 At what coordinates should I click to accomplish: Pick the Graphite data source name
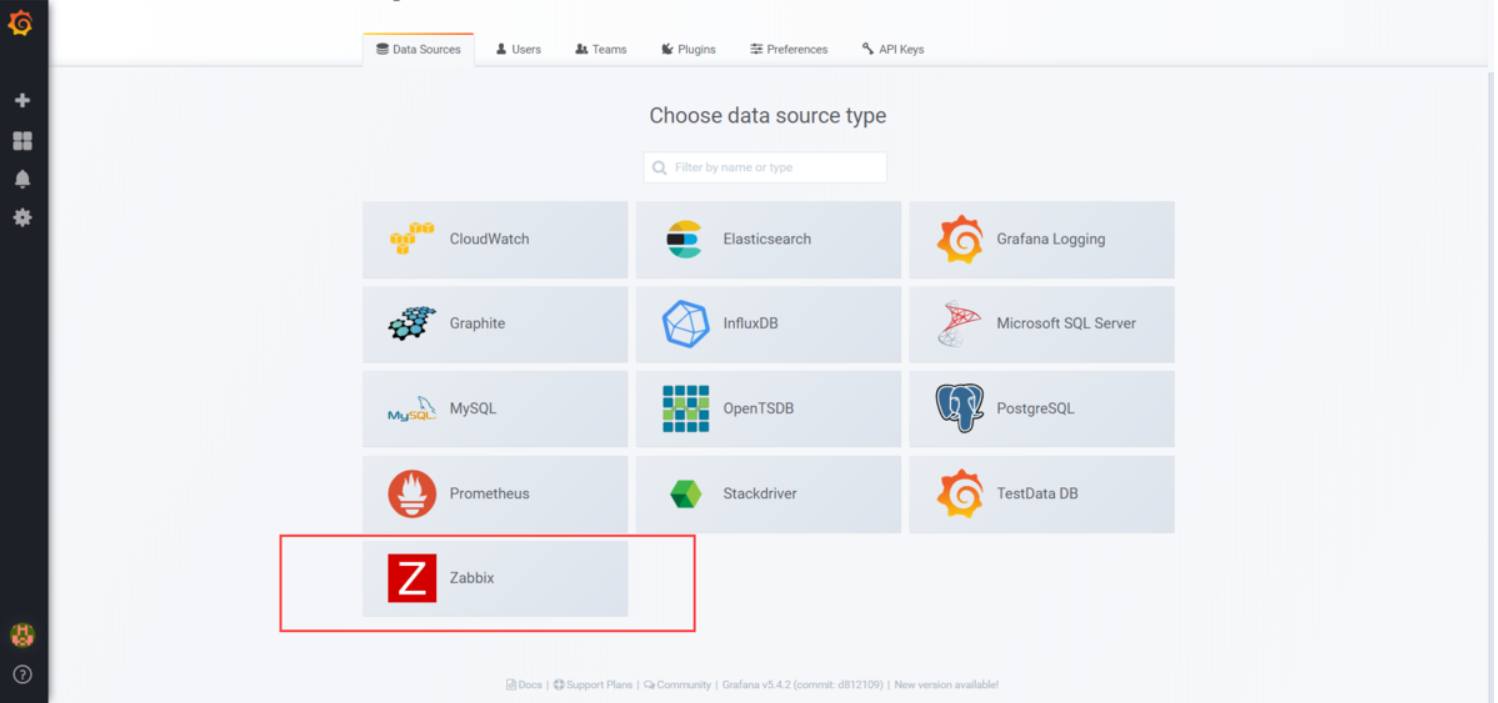(477, 324)
